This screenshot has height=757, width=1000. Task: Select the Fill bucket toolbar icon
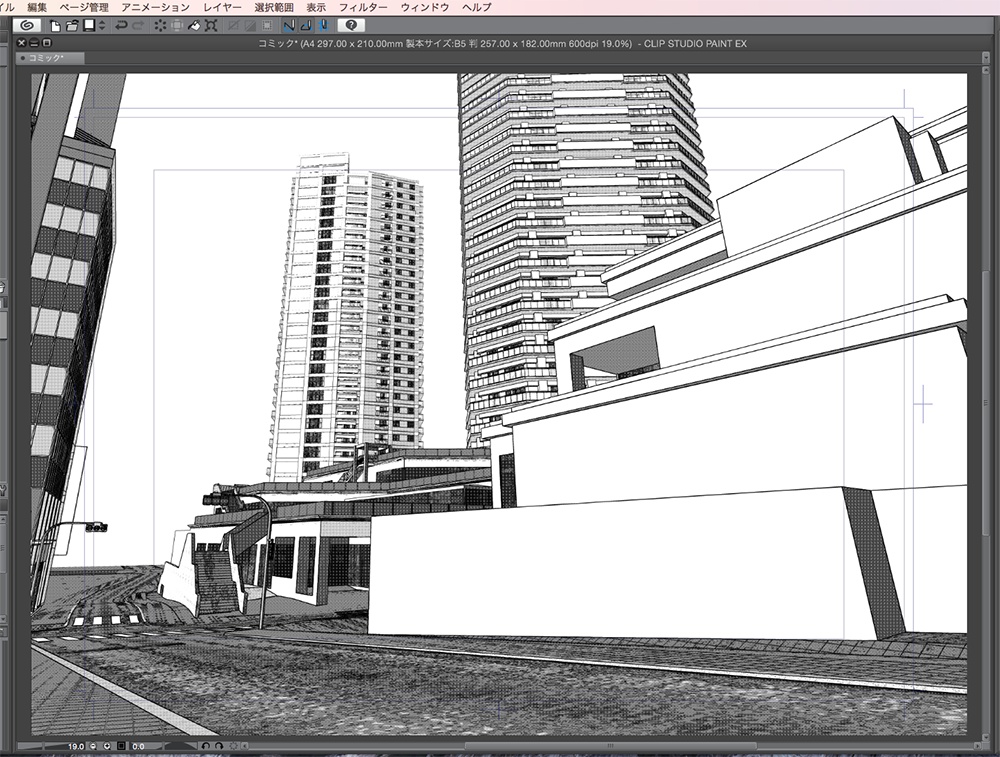(194, 26)
